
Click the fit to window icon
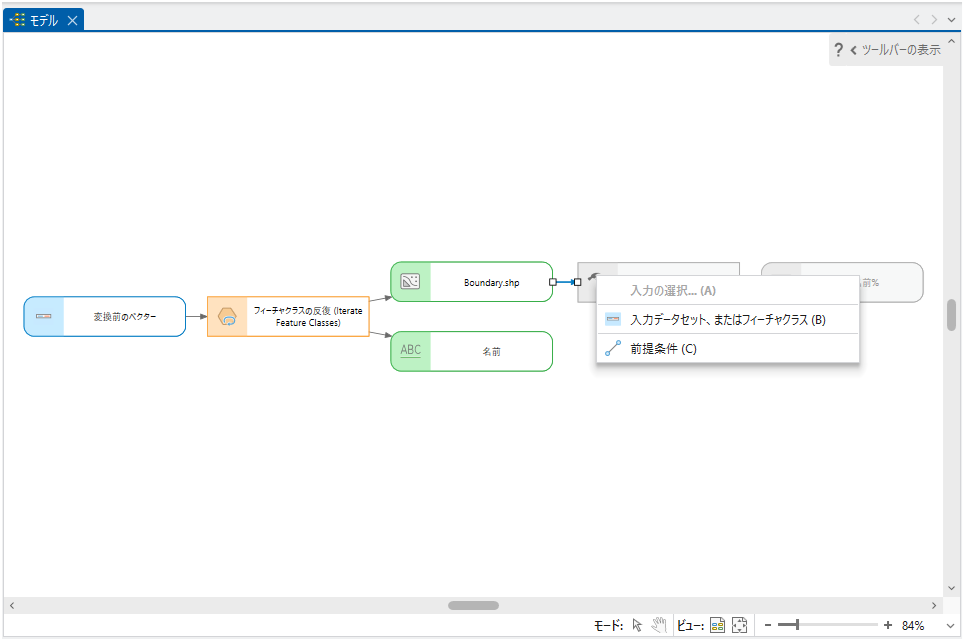[739, 625]
